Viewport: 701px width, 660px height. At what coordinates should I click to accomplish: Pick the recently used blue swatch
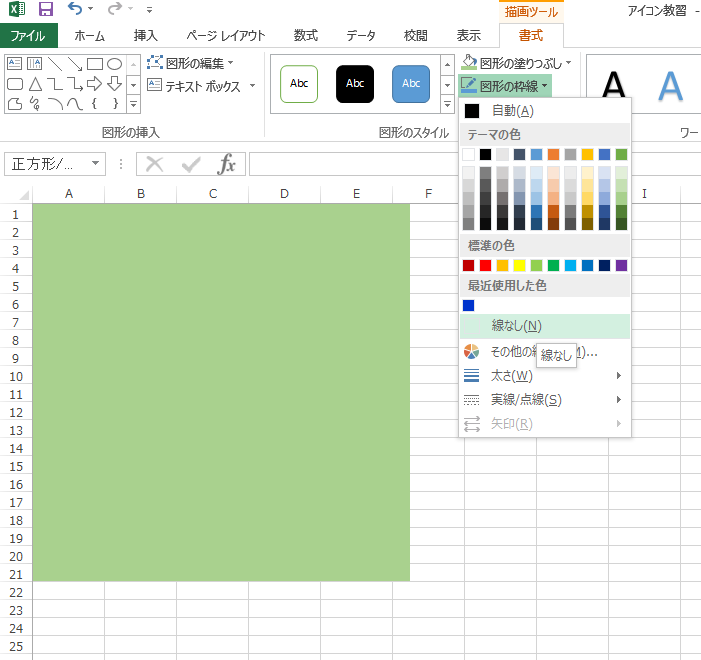[469, 305]
